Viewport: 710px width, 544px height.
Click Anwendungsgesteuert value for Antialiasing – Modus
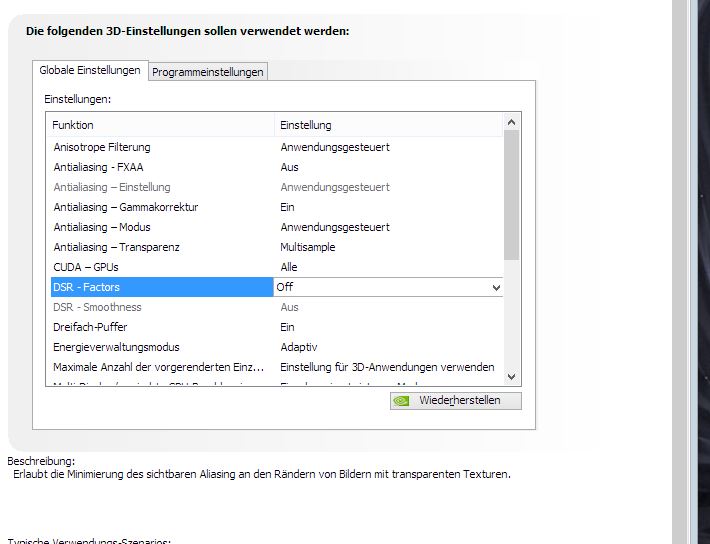(335, 227)
